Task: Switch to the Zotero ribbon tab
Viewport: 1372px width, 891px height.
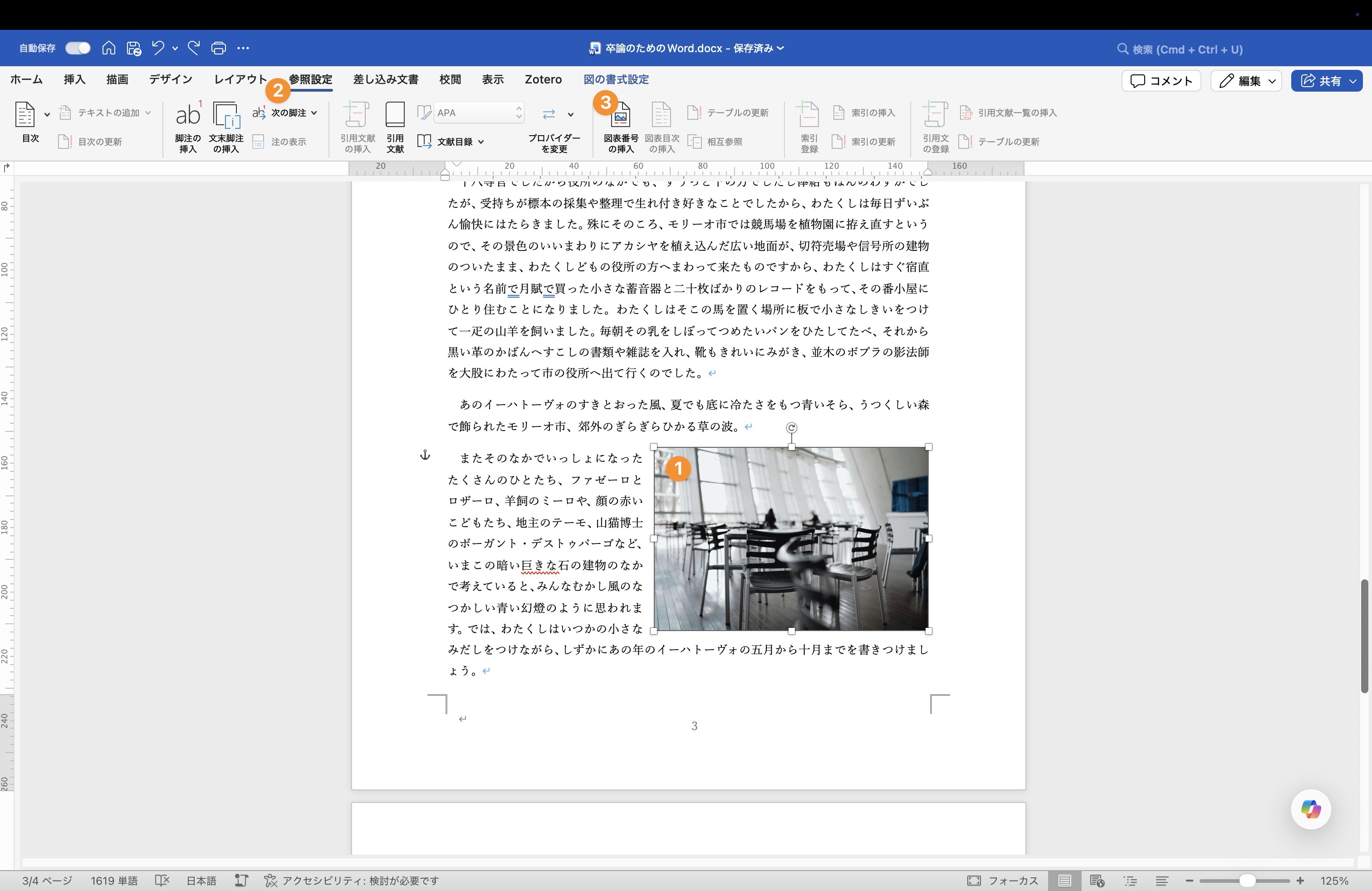Action: coord(543,79)
